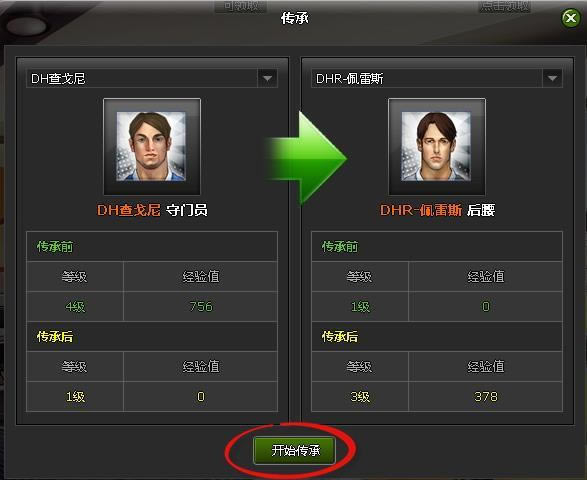
Task: Click the orange DHR-佩雷斯 name label
Action: click(421, 210)
